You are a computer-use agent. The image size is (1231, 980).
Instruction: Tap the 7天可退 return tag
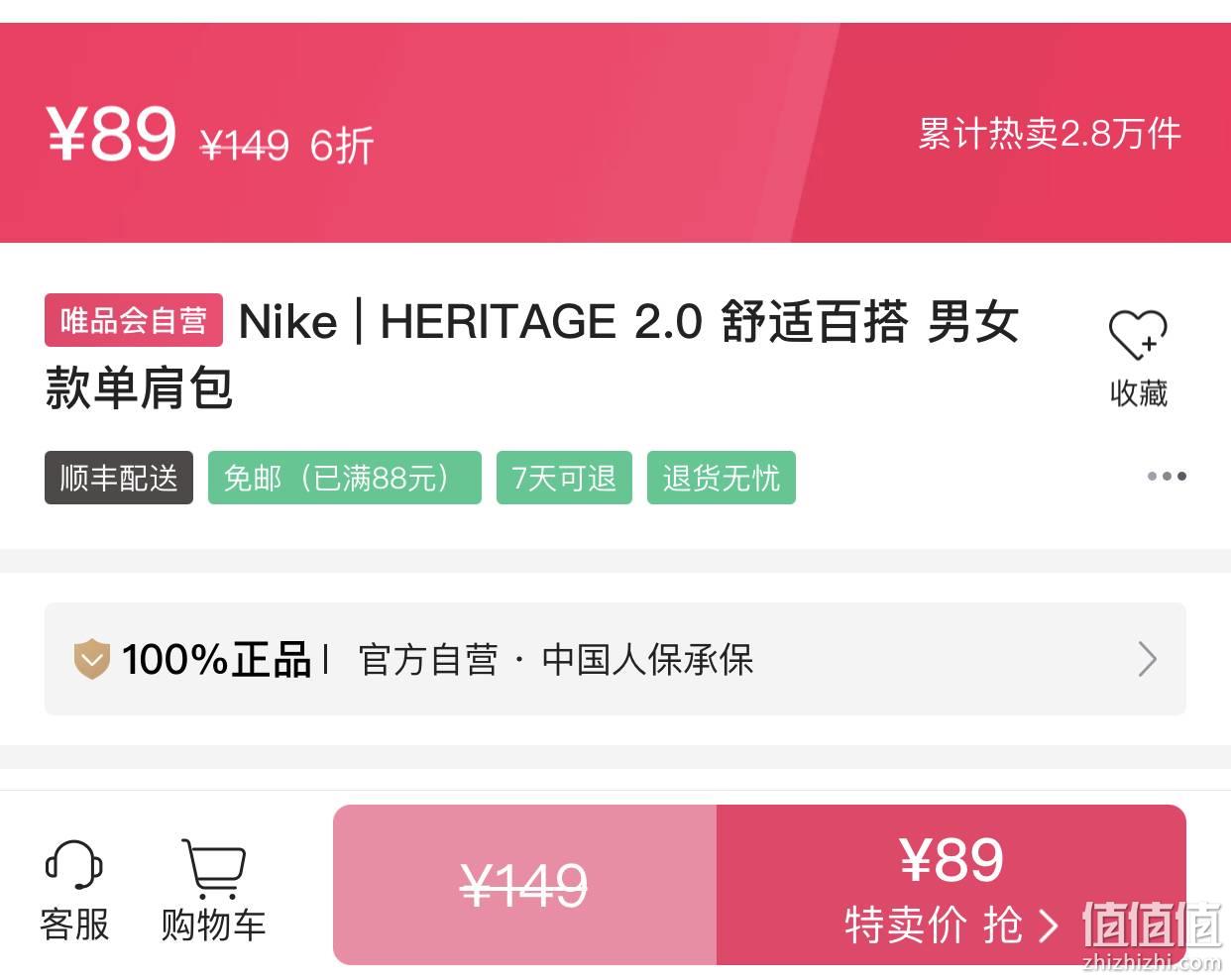564,478
